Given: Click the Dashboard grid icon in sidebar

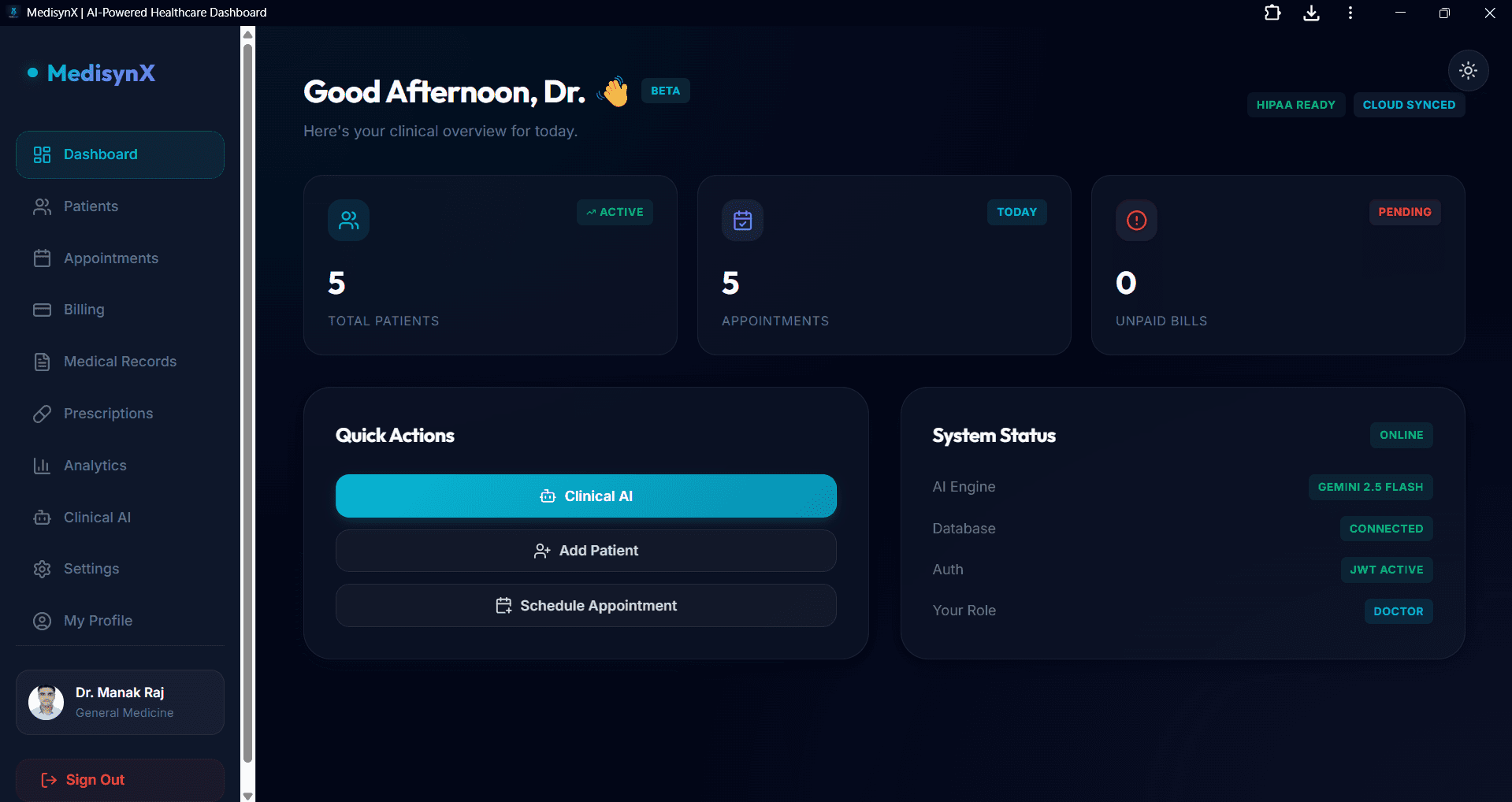Looking at the screenshot, I should click(x=42, y=154).
